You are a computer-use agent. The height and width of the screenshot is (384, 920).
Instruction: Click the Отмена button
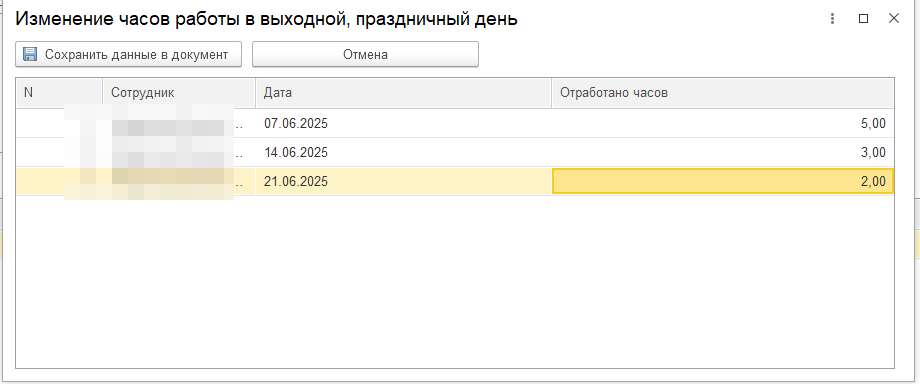tap(366, 55)
